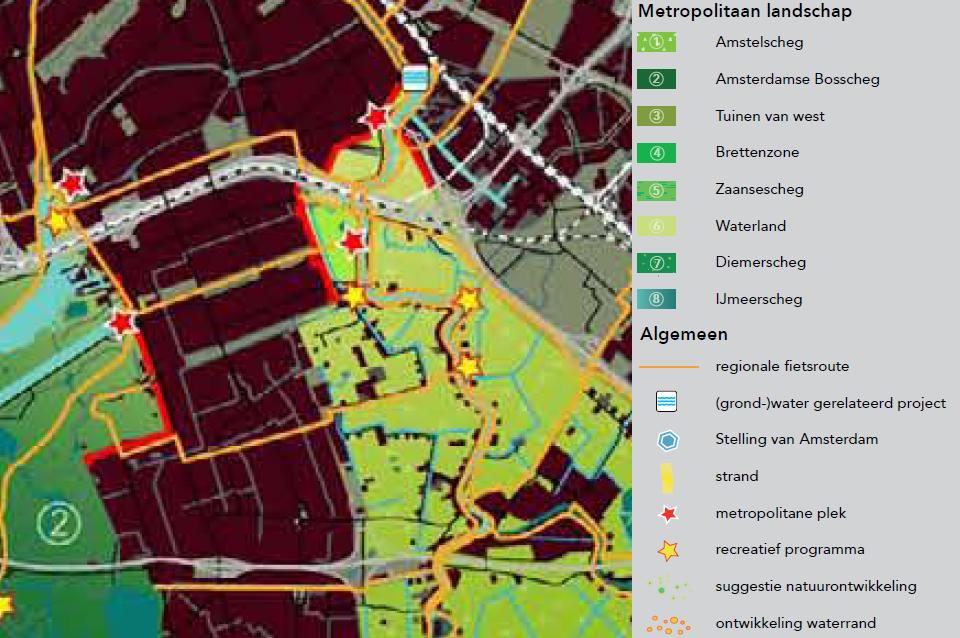Click the Amstelscheg number 1 legend swatch

pyautogui.click(x=656, y=42)
